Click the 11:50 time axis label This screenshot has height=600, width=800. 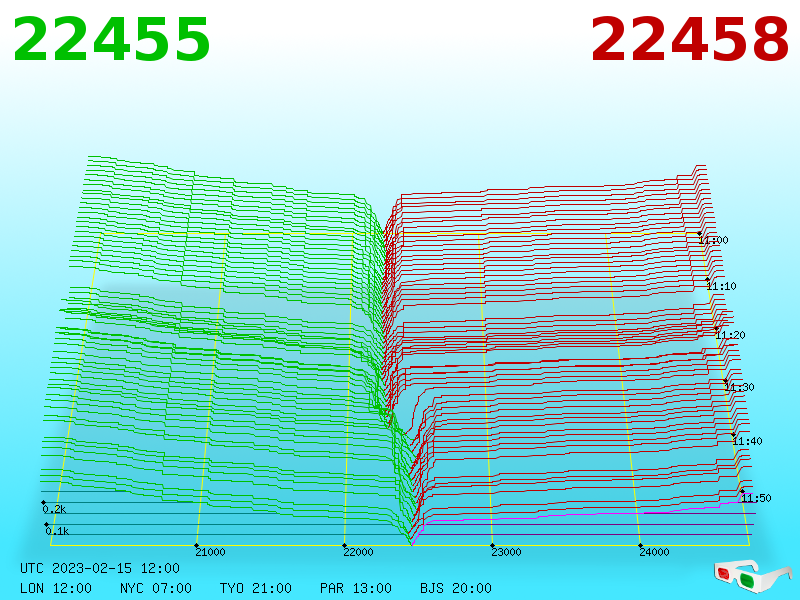pos(756,498)
